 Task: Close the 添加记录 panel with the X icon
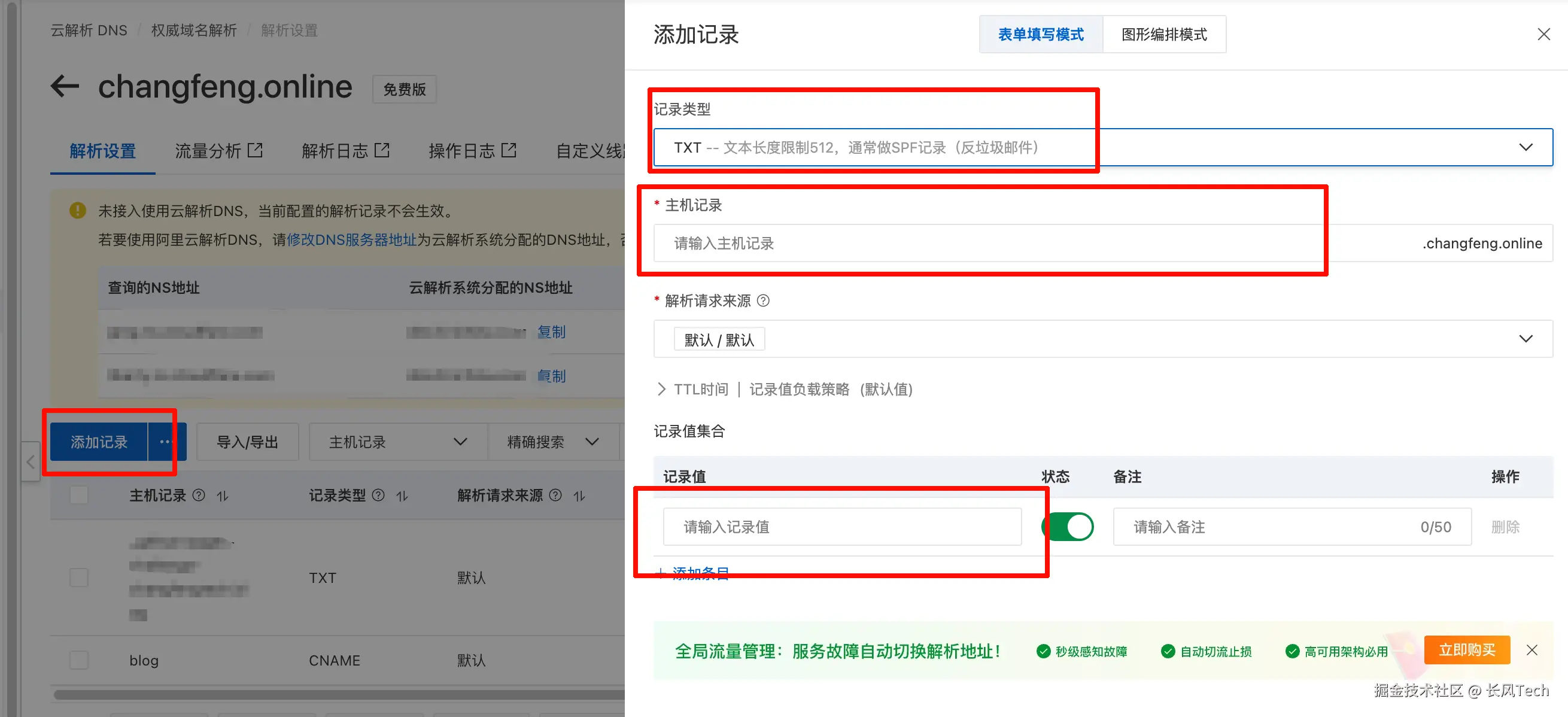point(1543,35)
